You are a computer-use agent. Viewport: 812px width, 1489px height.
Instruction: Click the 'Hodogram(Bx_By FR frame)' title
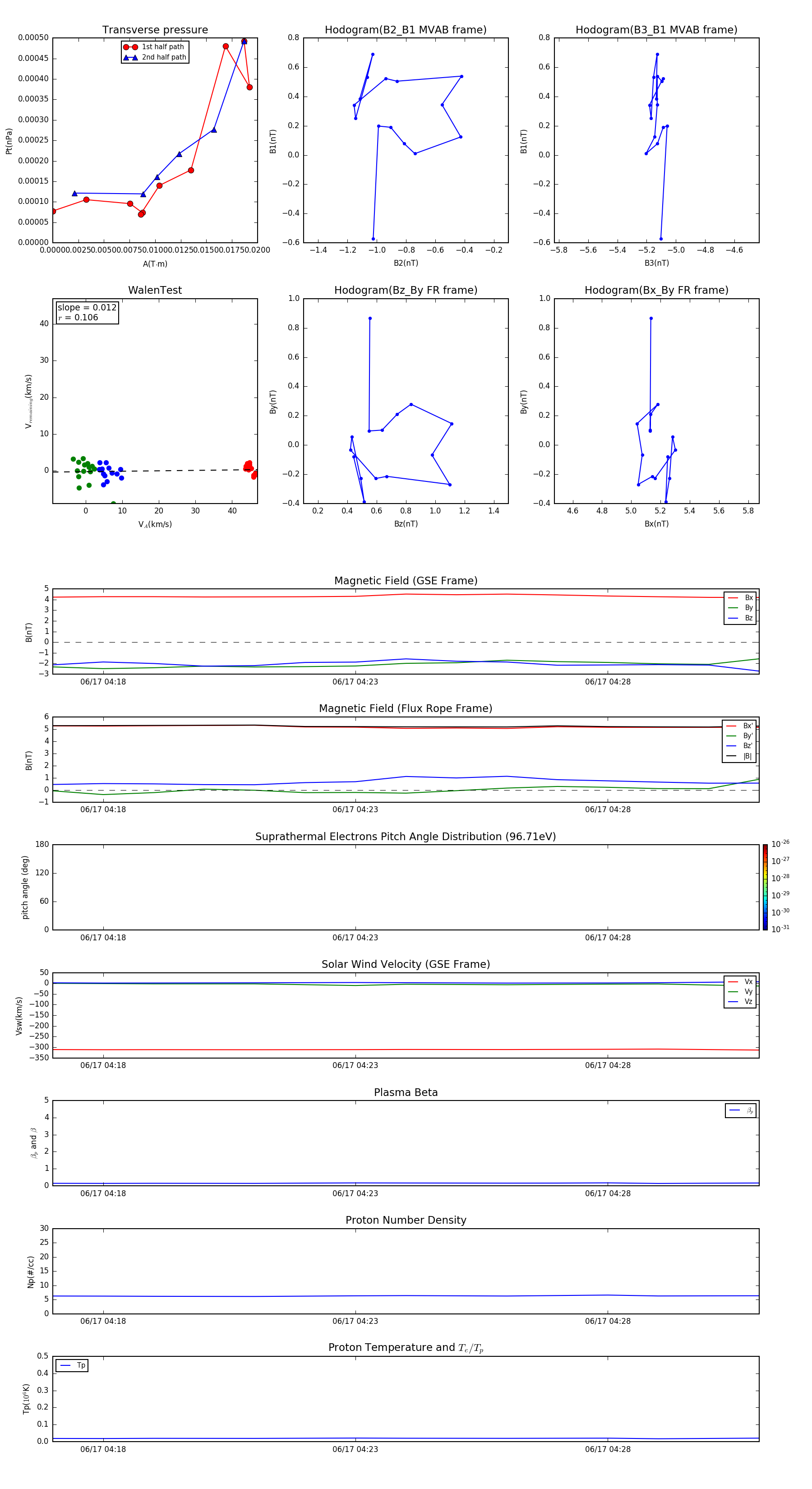click(x=656, y=290)
